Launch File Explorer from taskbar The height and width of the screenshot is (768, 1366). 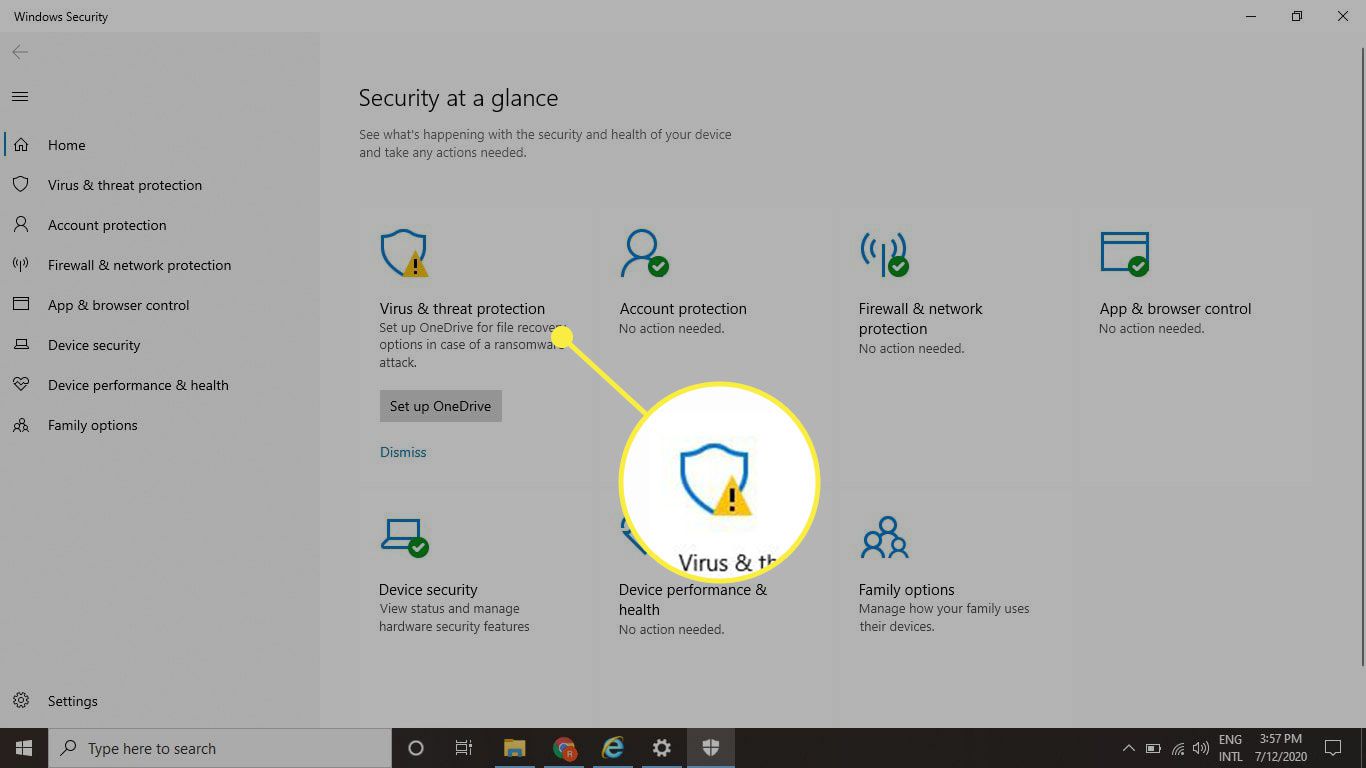pyautogui.click(x=514, y=748)
